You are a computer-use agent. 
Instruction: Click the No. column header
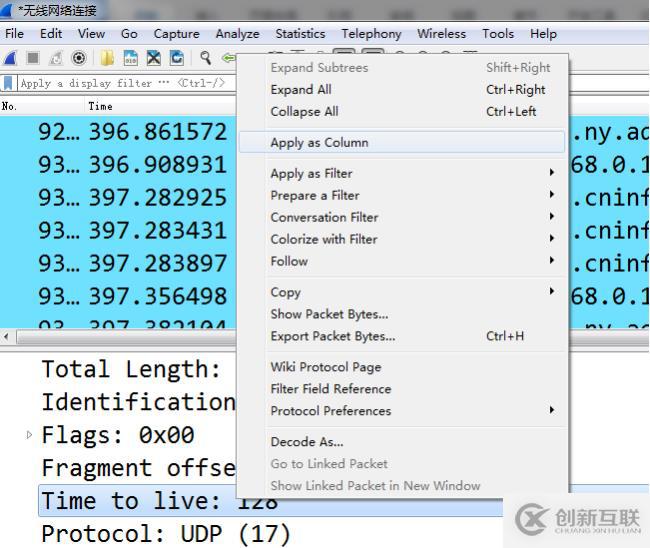coord(42,106)
